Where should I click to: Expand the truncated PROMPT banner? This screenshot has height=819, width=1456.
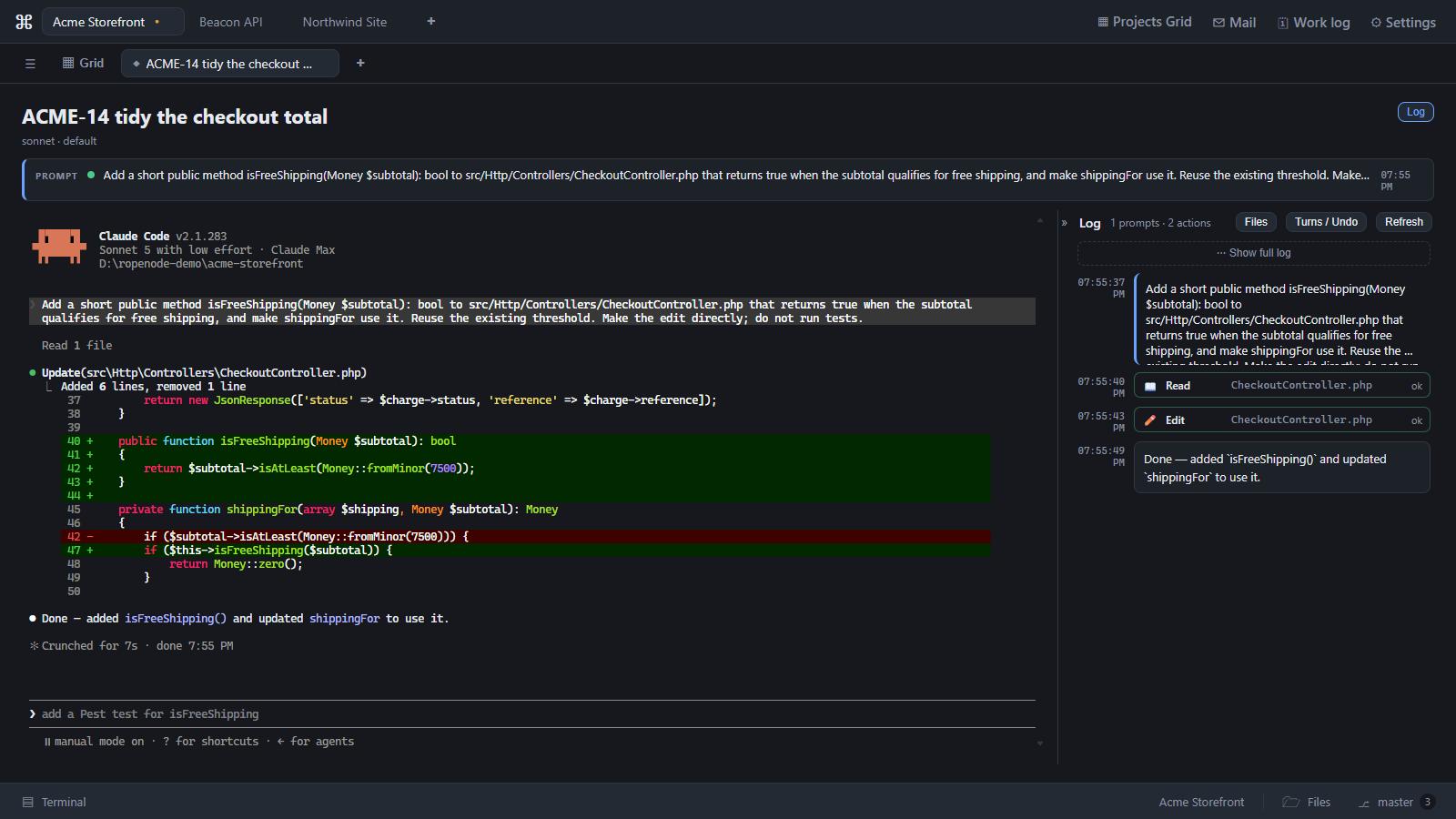coord(728,180)
